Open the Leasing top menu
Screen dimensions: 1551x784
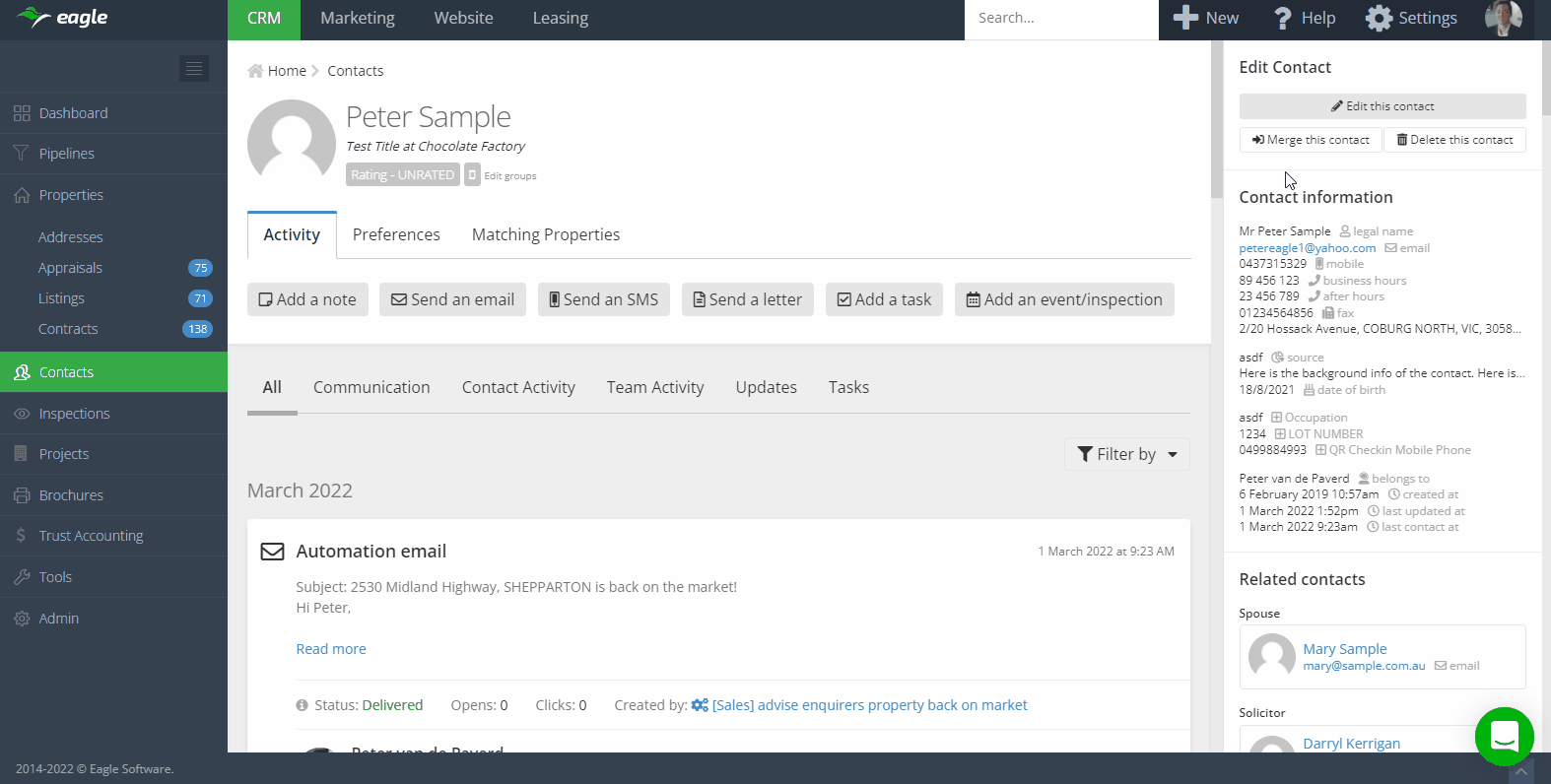click(x=560, y=19)
